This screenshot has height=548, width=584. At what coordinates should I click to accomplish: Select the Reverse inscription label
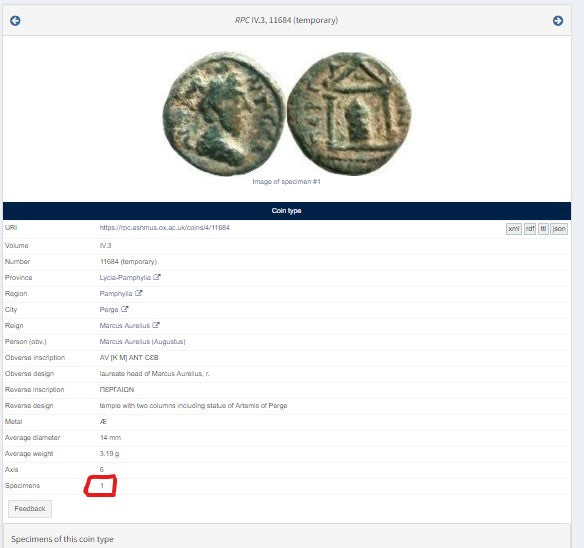(x=35, y=390)
